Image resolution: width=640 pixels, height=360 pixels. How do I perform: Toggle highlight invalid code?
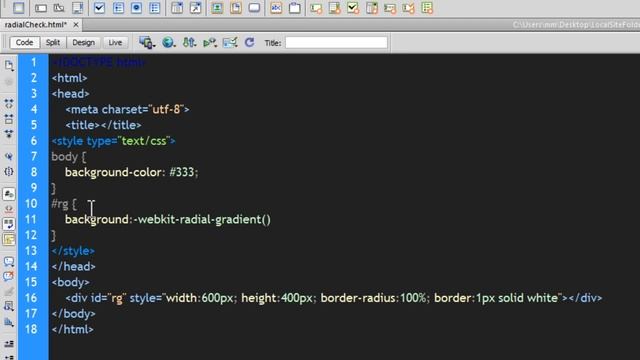[9, 209]
